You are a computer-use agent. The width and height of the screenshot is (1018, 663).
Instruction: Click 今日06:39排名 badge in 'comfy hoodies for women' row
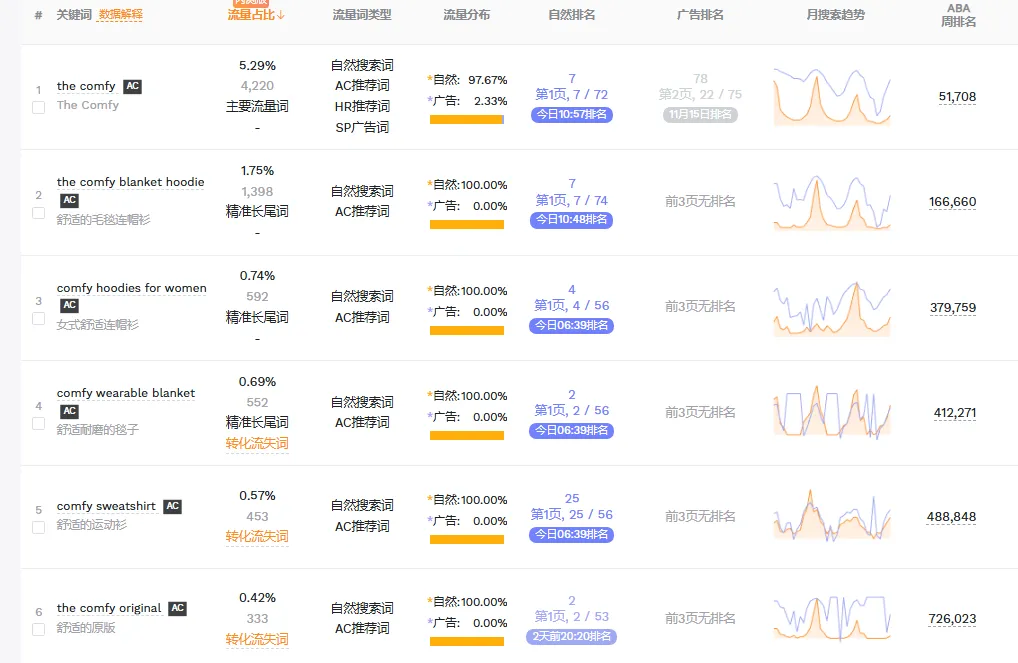pos(571,325)
